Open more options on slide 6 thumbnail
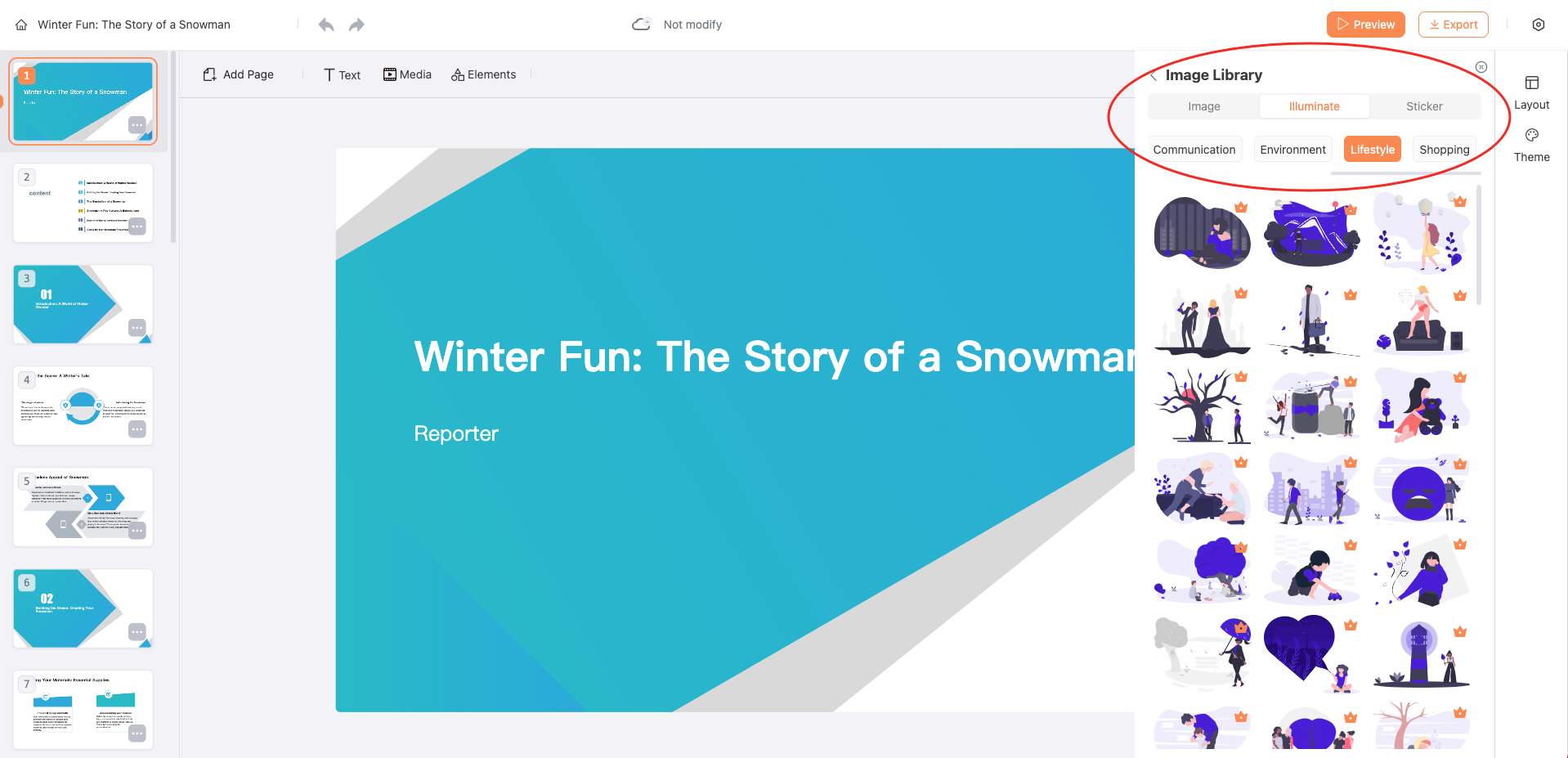 pyautogui.click(x=137, y=633)
